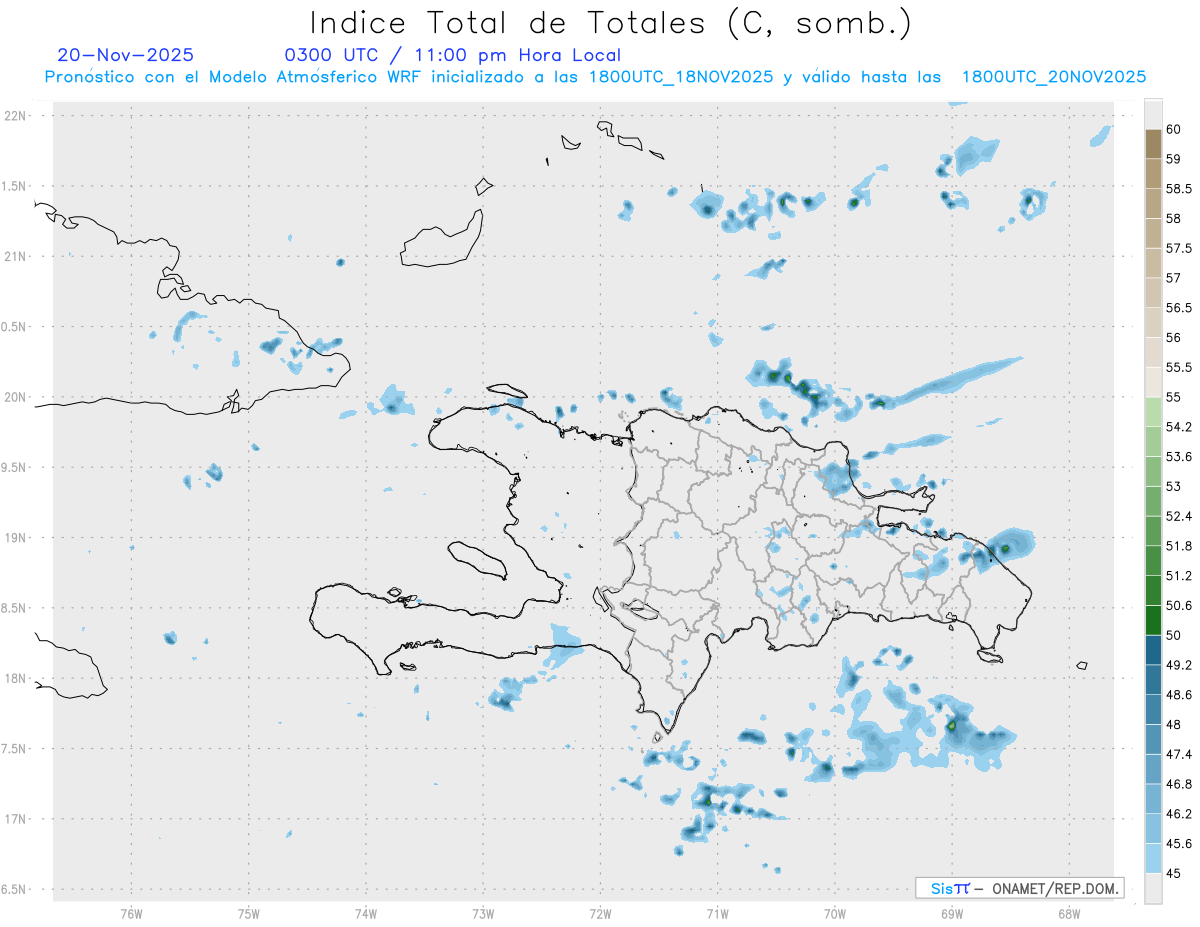
Task: Click the color bar value 54.2
Action: [x=1178, y=427]
